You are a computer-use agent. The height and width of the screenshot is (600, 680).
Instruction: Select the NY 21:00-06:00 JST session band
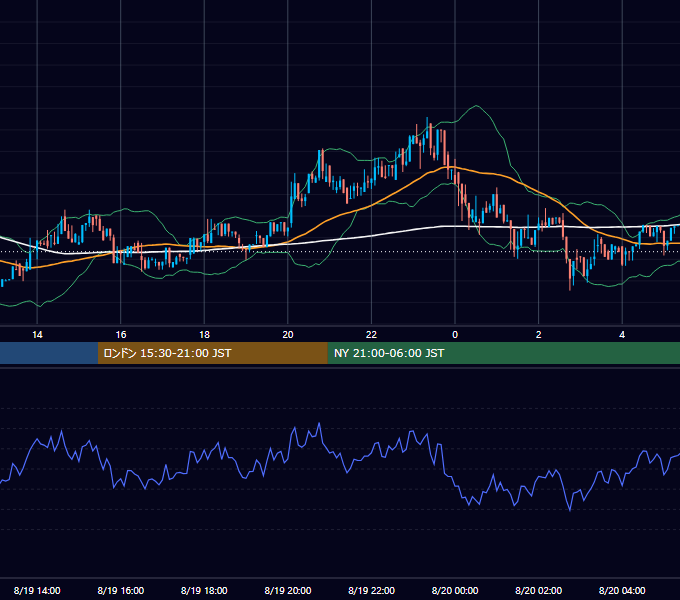503,353
